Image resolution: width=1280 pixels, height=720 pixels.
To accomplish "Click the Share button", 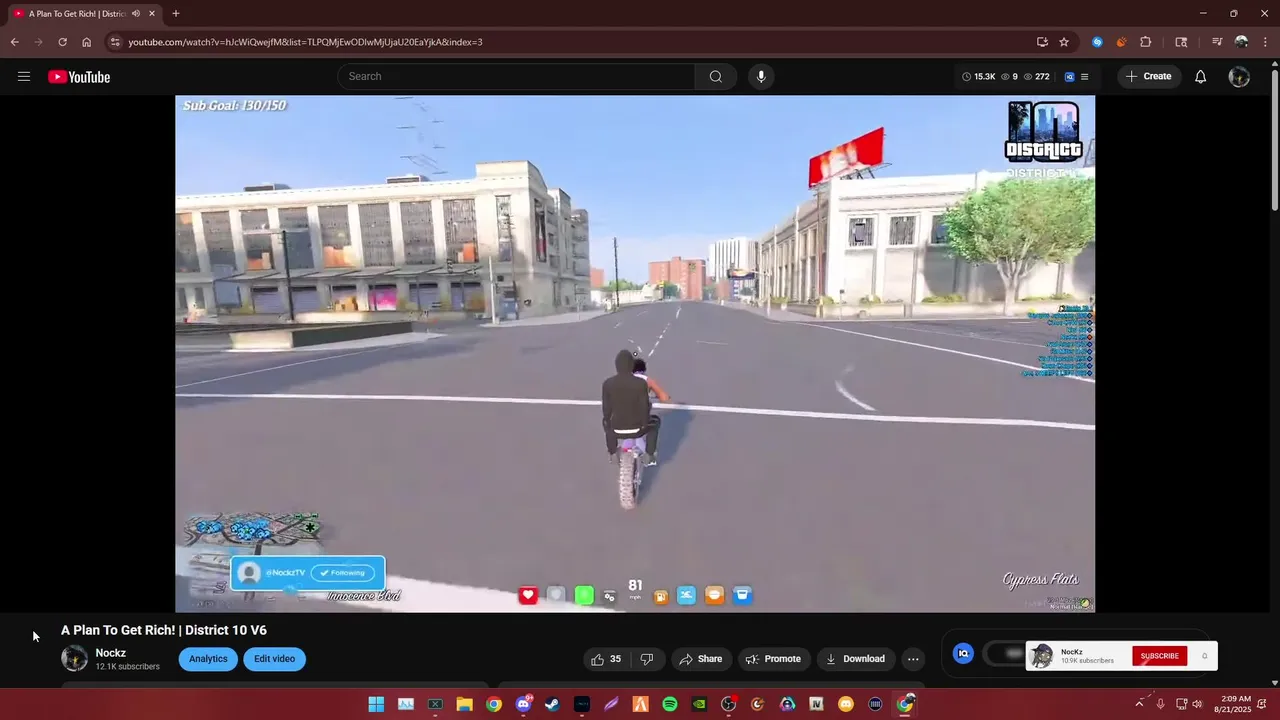I will [700, 659].
